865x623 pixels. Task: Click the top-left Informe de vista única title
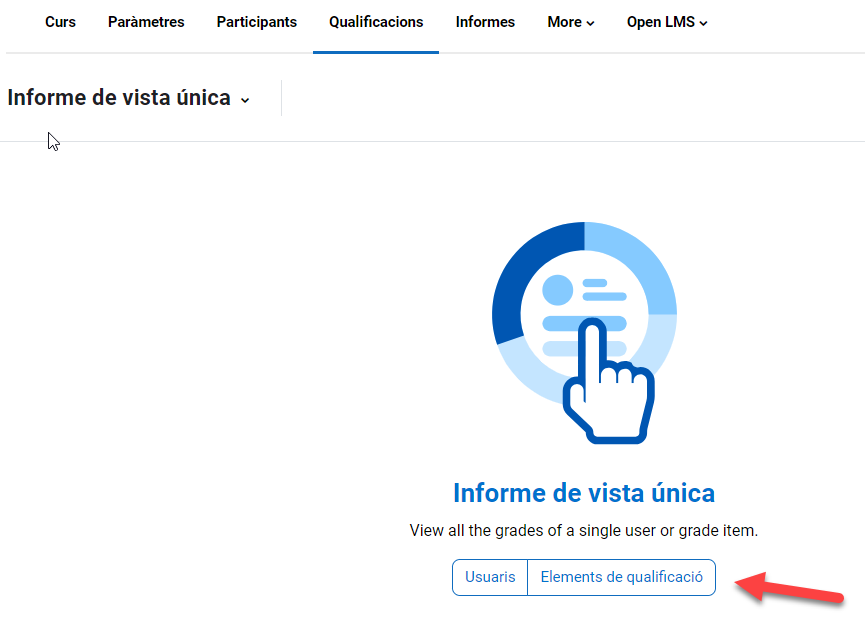pos(119,98)
